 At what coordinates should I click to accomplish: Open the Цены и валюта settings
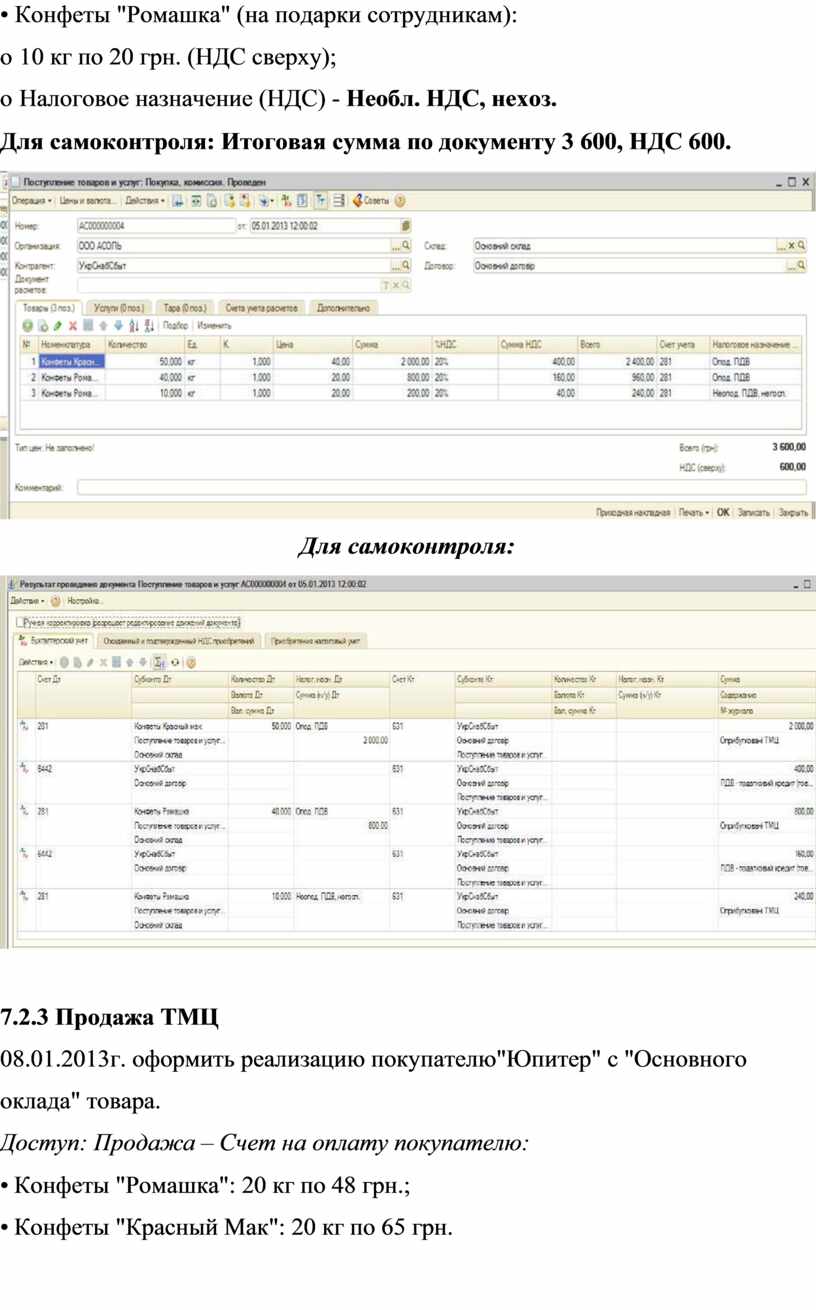pyautogui.click(x=89, y=200)
